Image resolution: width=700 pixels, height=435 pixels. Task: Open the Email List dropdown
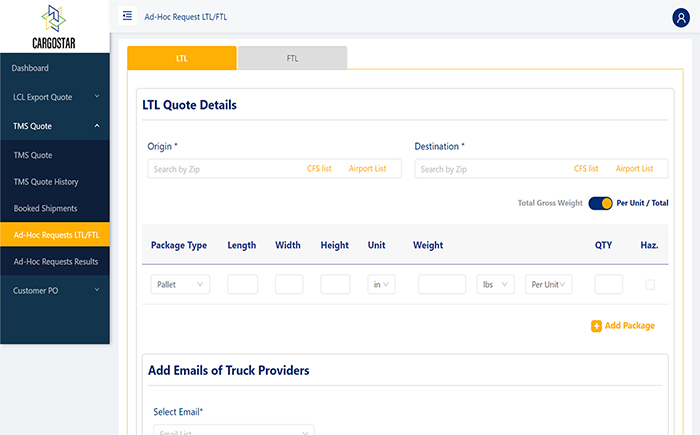coord(234,431)
